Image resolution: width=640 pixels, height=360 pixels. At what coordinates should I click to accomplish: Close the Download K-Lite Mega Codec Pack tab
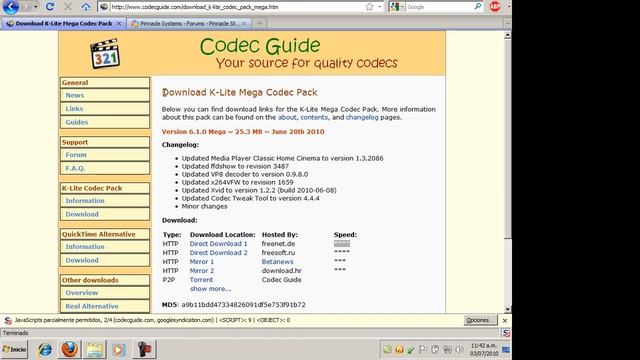click(119, 24)
